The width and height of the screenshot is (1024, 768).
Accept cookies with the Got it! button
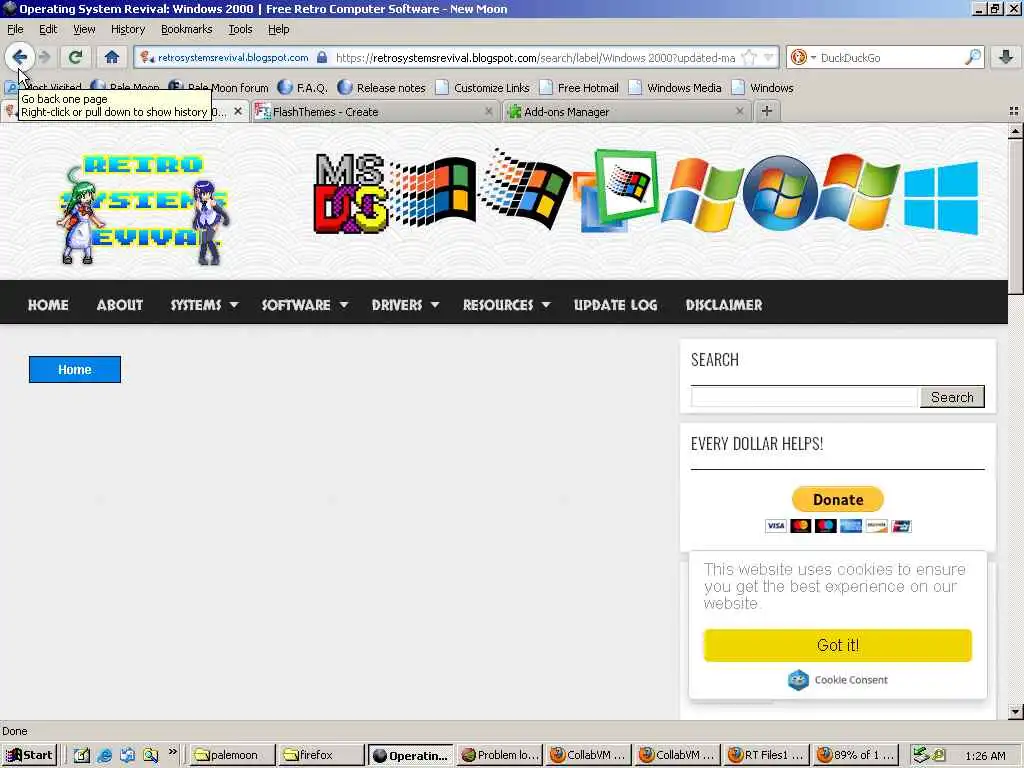838,645
